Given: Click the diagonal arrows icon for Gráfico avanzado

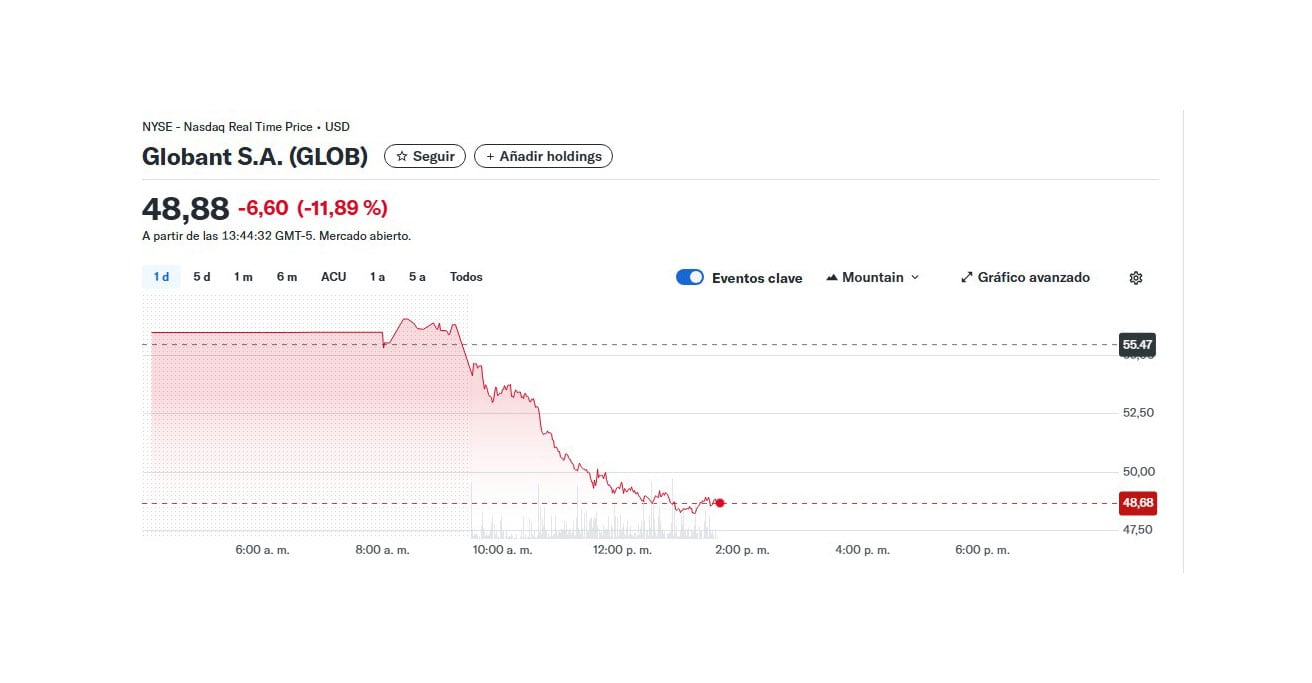Looking at the screenshot, I should [x=965, y=277].
